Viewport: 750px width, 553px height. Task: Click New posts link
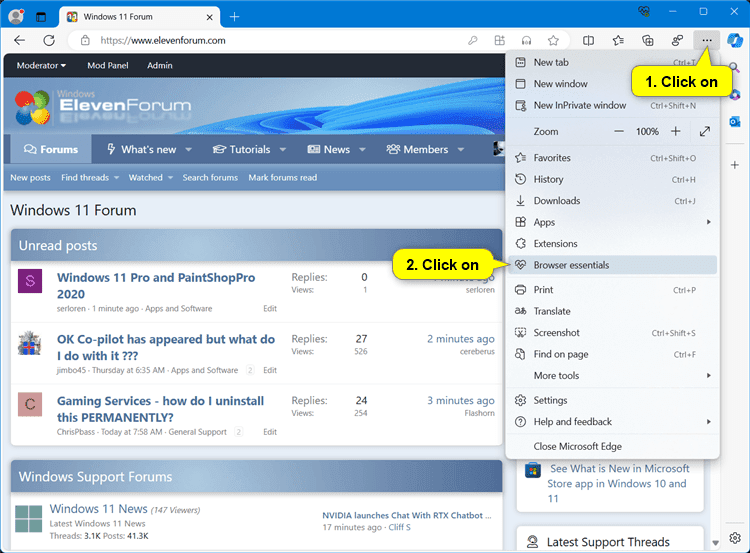click(30, 177)
